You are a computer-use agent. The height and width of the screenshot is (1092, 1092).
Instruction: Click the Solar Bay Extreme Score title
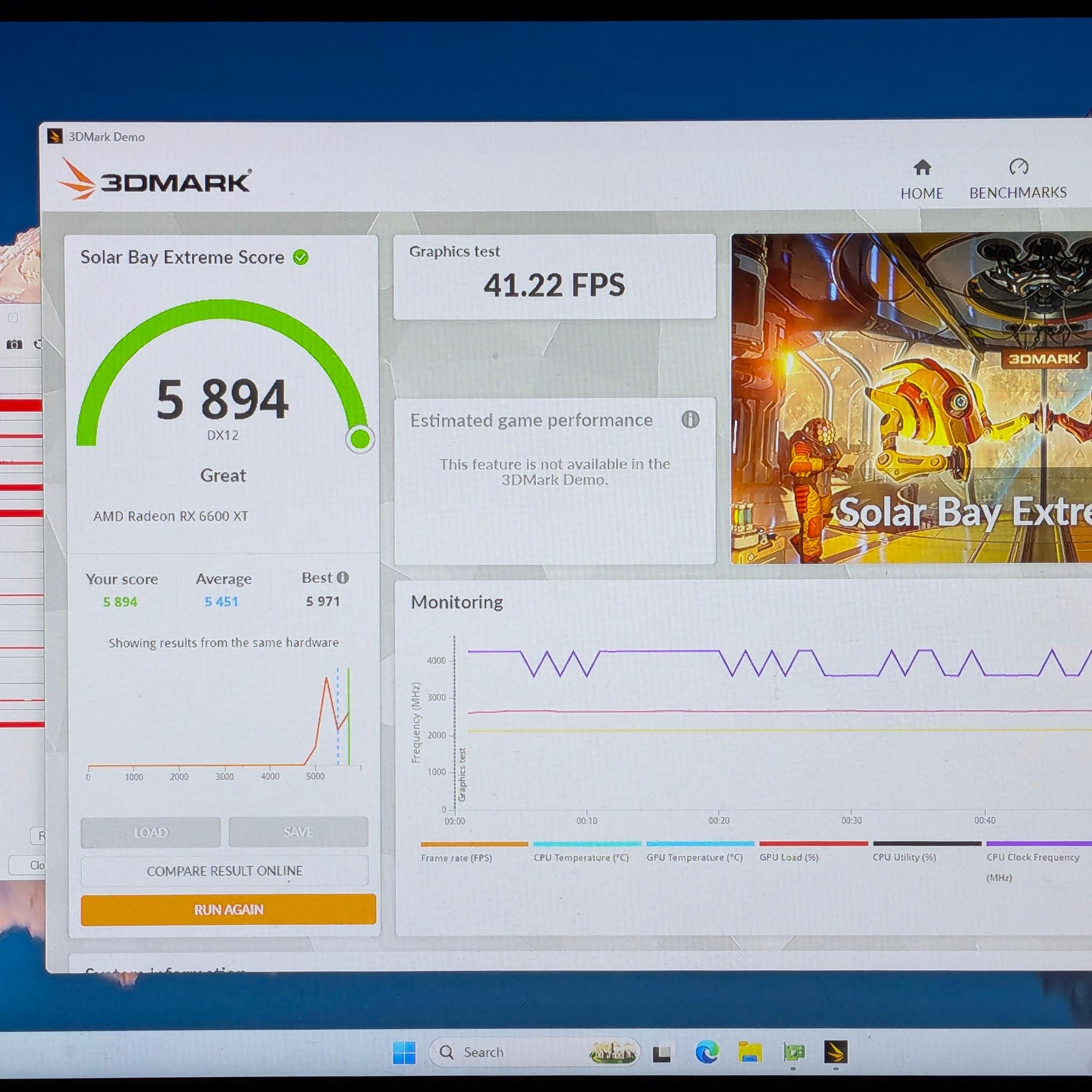(182, 257)
